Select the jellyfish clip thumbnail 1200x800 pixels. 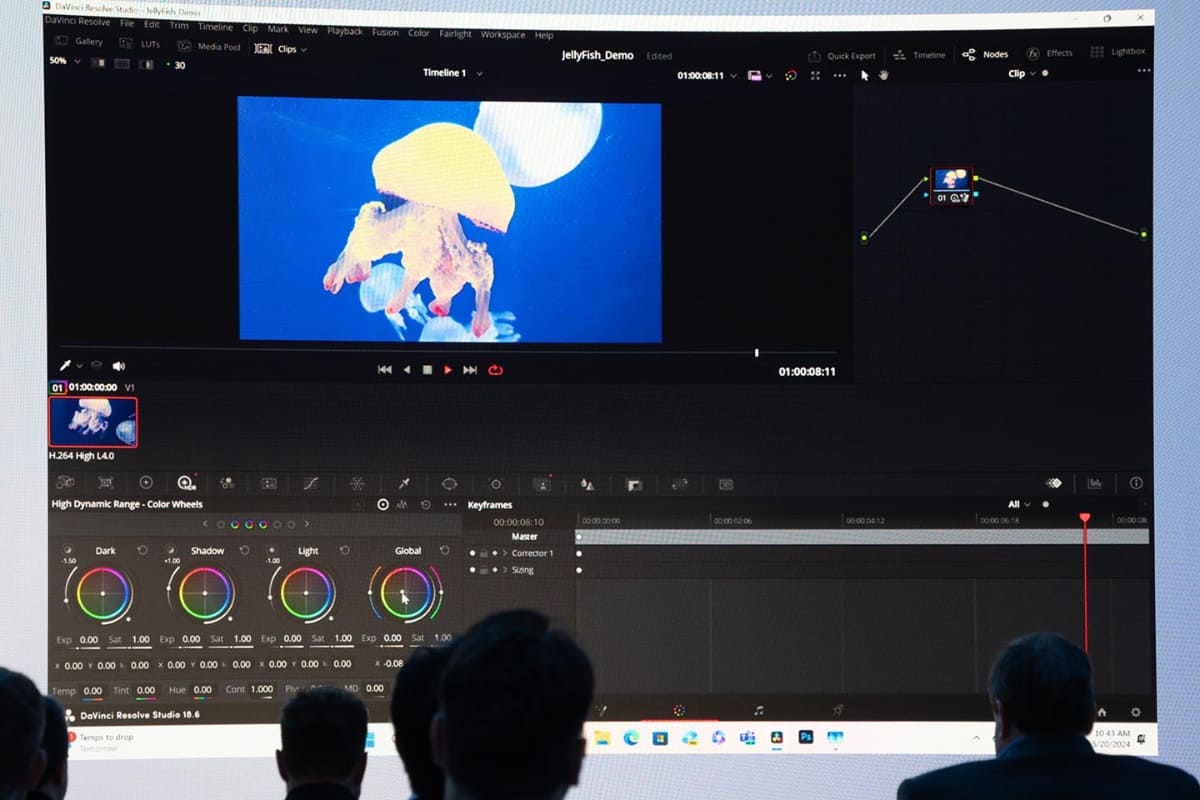point(93,422)
